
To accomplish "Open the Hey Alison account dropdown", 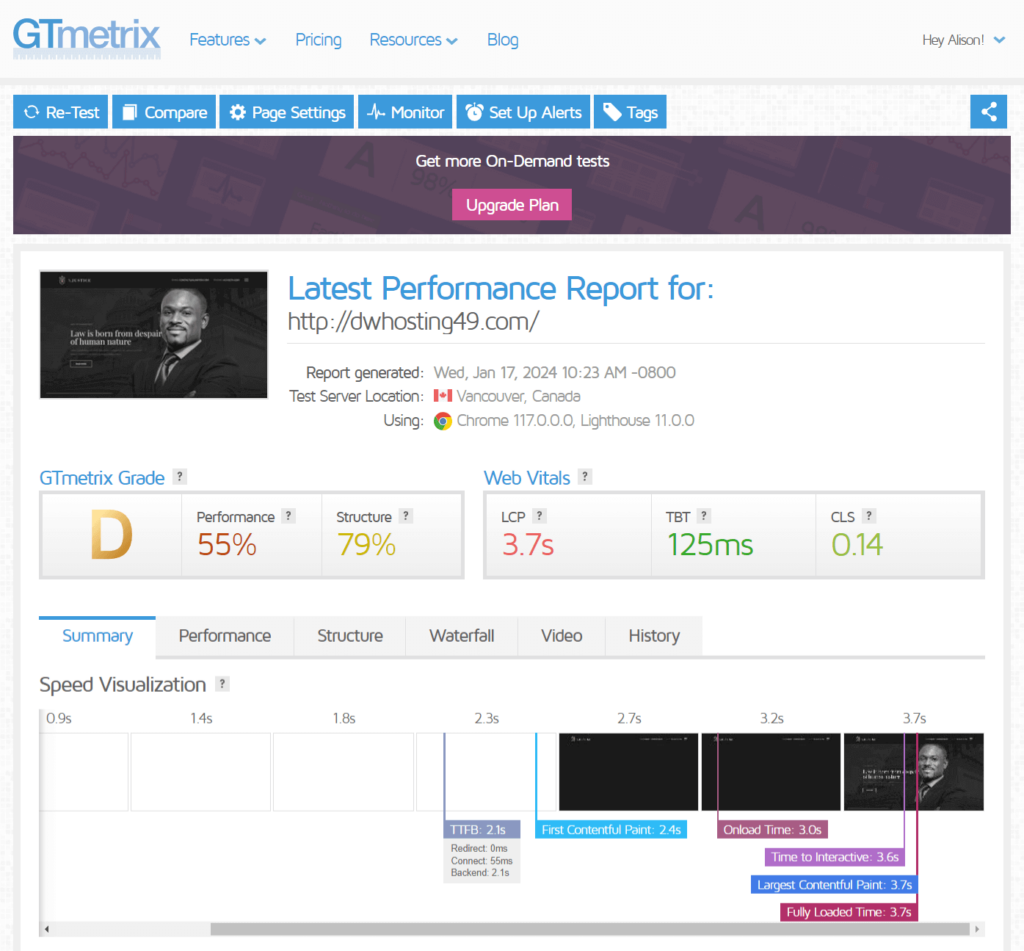I will pos(962,40).
